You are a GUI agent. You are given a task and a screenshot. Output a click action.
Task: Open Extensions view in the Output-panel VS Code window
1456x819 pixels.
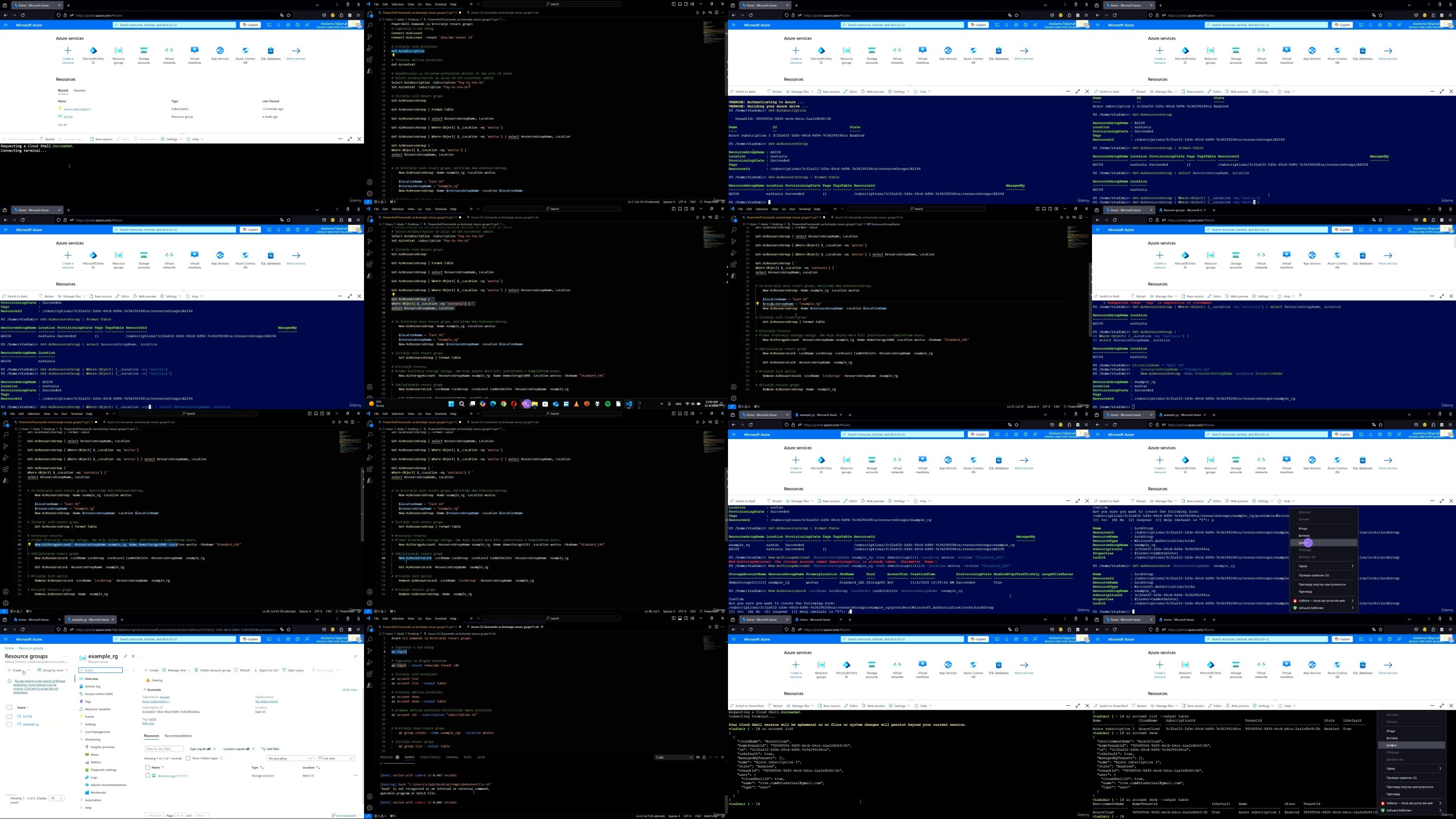point(369,674)
